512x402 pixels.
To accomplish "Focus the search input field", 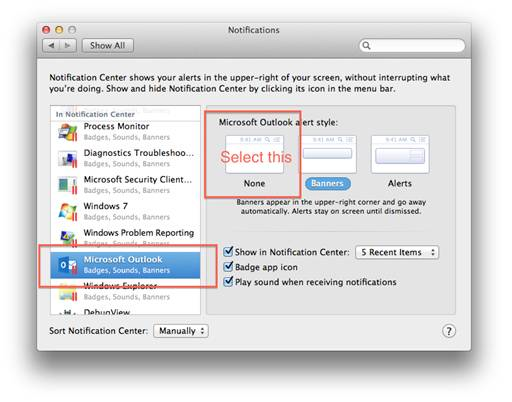I will (x=412, y=45).
